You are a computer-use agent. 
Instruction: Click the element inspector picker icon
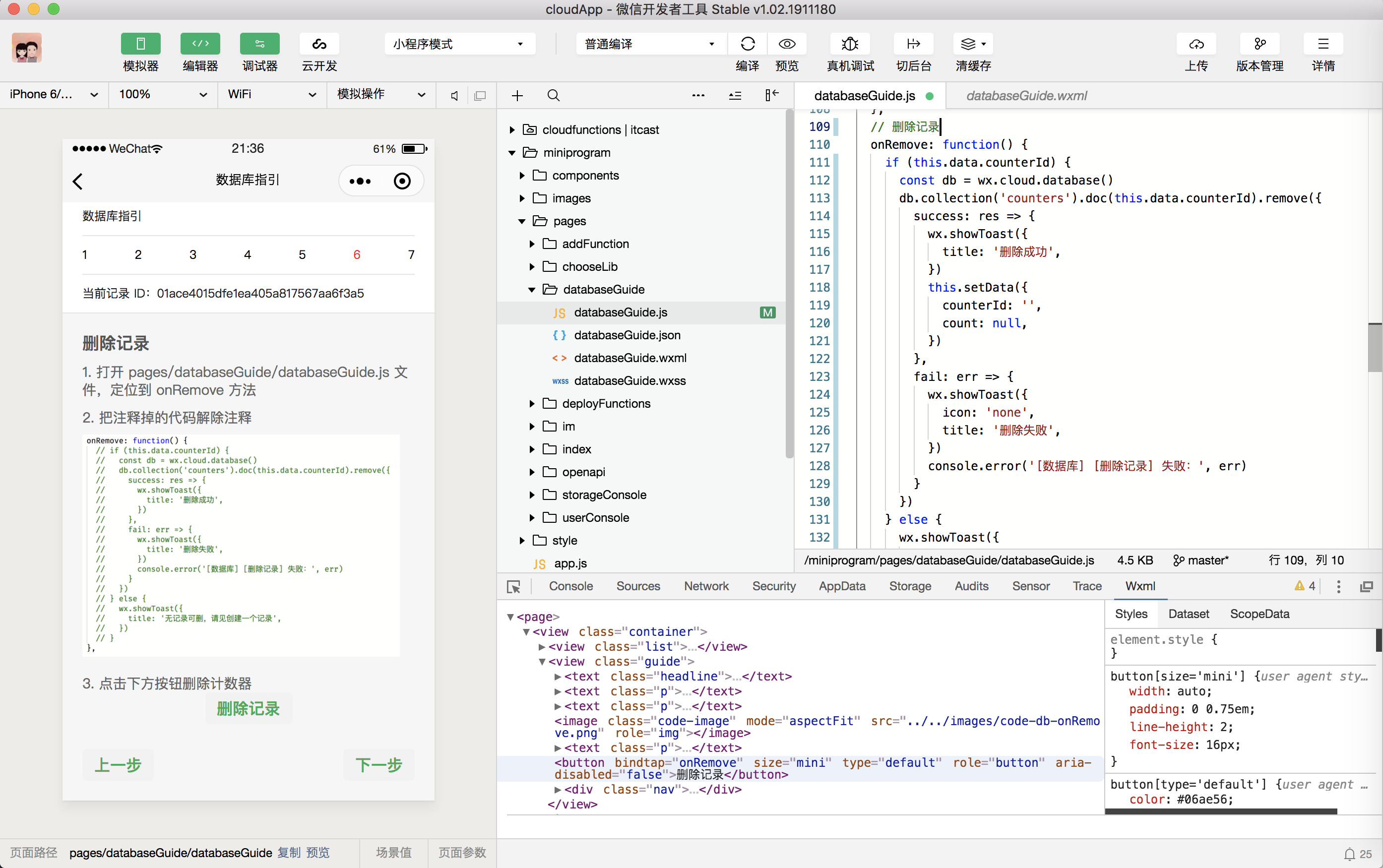coord(513,587)
